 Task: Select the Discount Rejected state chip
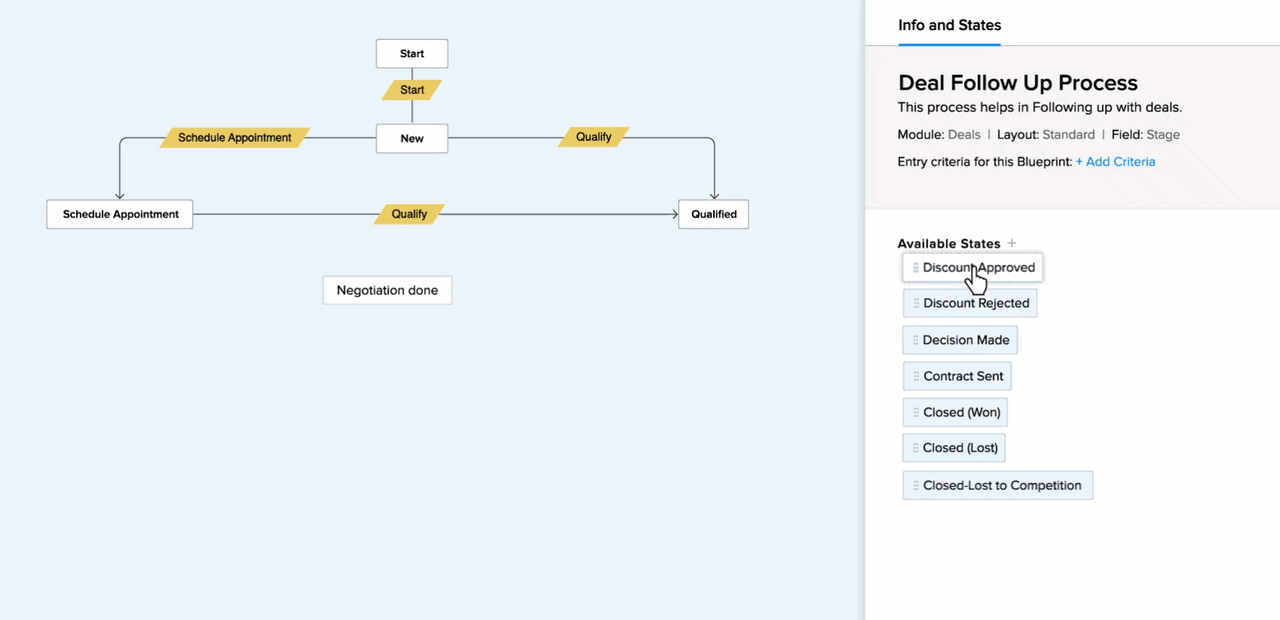pyautogui.click(x=970, y=304)
